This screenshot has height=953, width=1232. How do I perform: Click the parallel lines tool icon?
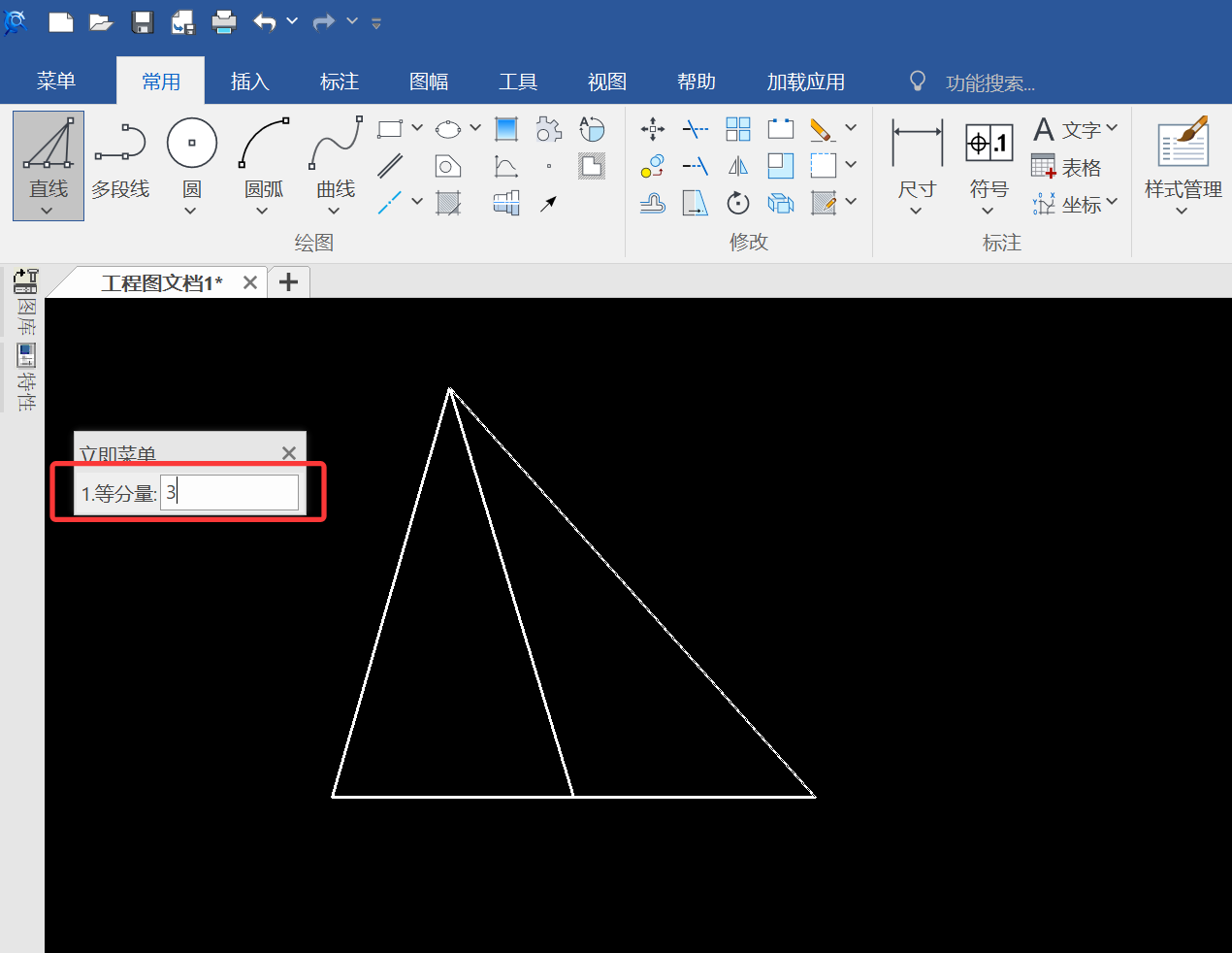coord(390,166)
